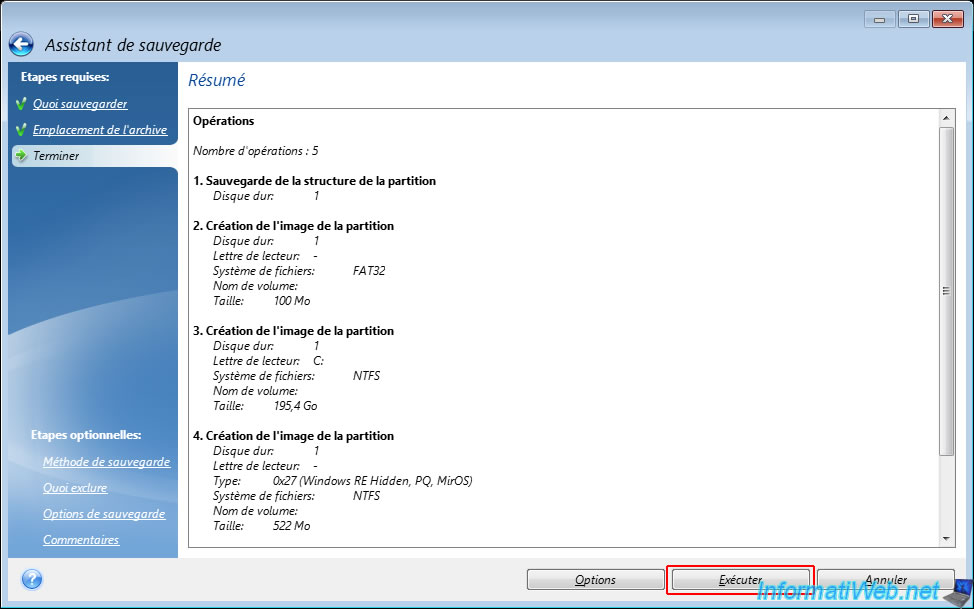
Task: Open the Commentaires optional step
Action: [x=81, y=540]
